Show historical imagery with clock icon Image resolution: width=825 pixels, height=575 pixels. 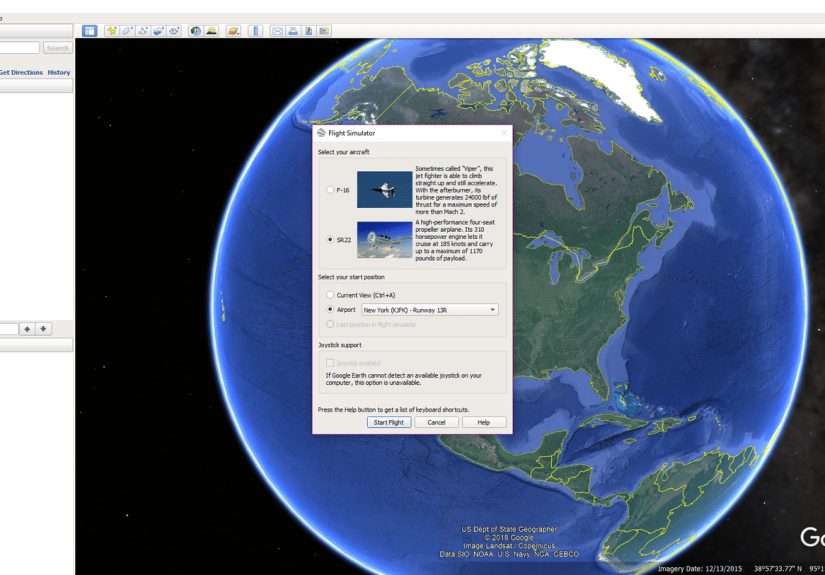(196, 31)
